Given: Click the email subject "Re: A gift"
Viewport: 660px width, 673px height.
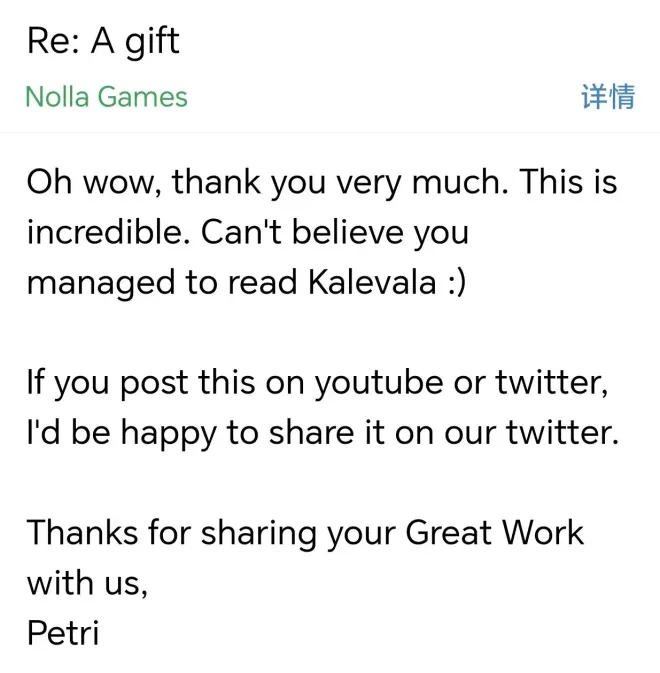Looking at the screenshot, I should pyautogui.click(x=103, y=42).
